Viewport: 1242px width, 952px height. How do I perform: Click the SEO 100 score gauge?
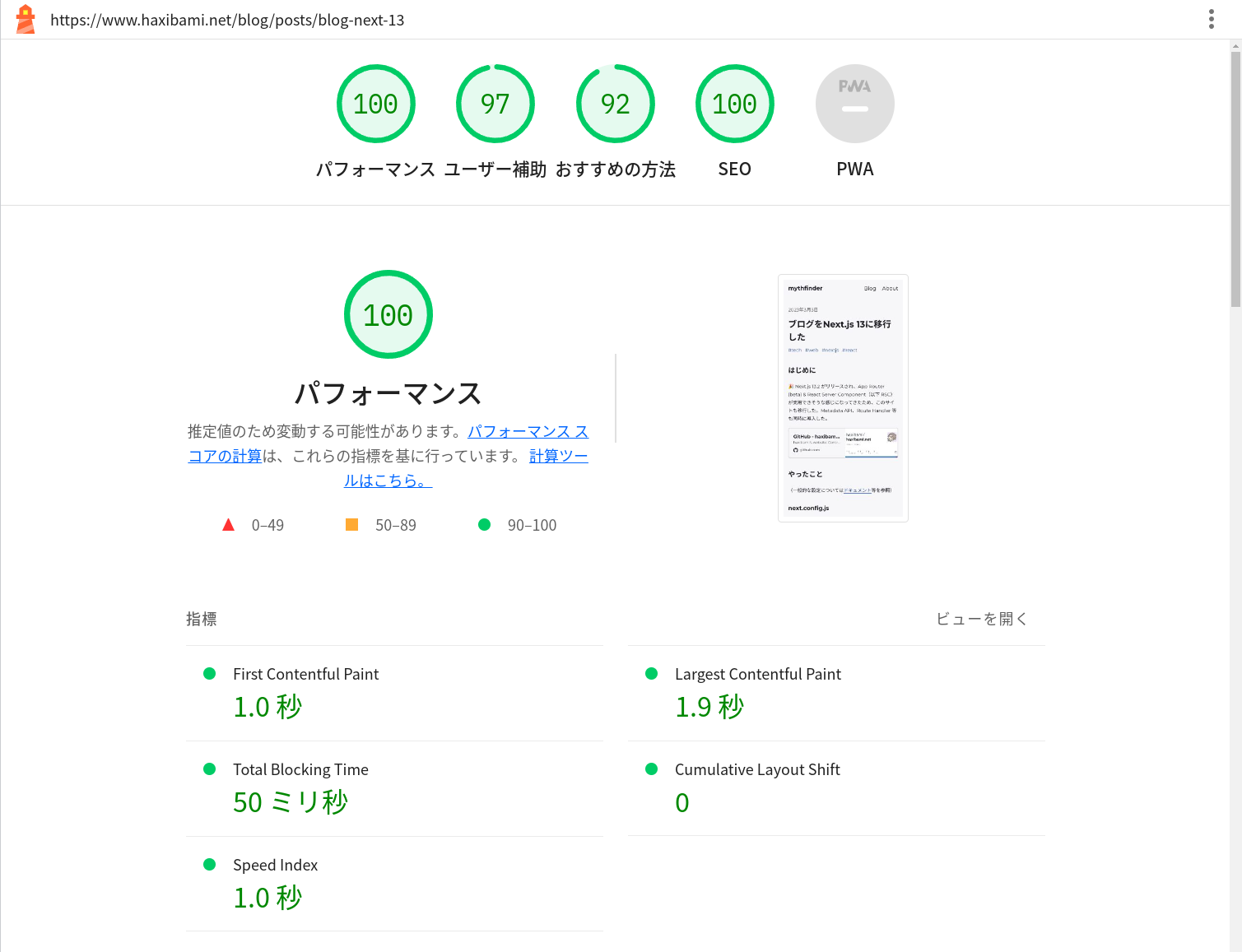pos(734,103)
